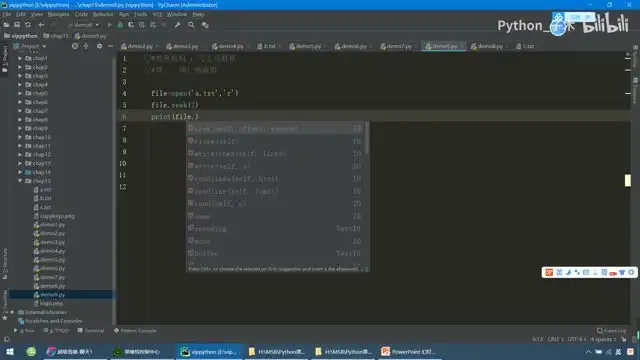640x360 pixels.
Task: Click the Run triangle in the toolbar
Action: click(109, 25)
